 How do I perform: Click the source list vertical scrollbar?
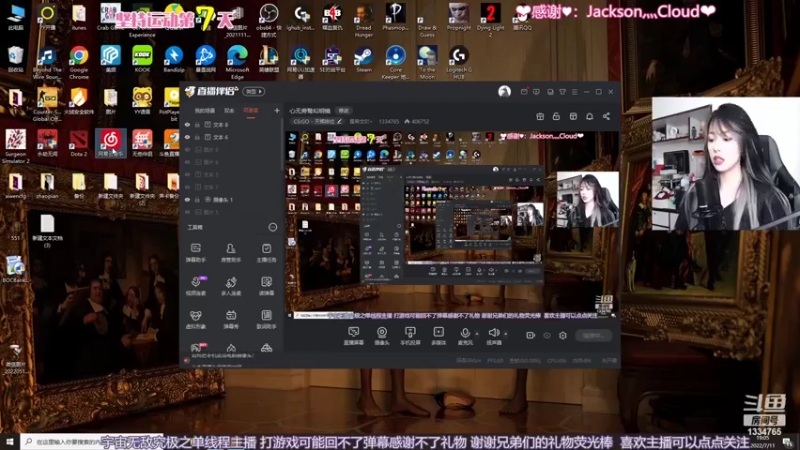[281, 145]
